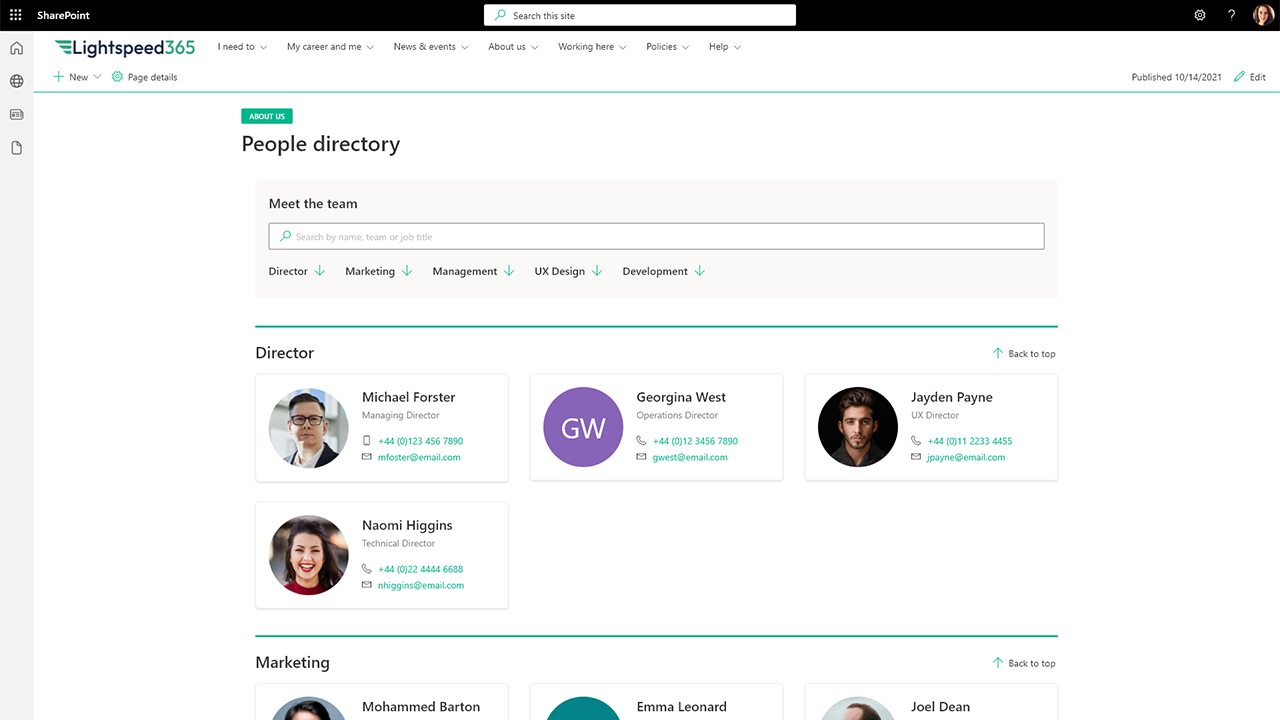Click the 'Published 10/14/2021' status text
This screenshot has width=1280, height=720.
click(x=1176, y=77)
